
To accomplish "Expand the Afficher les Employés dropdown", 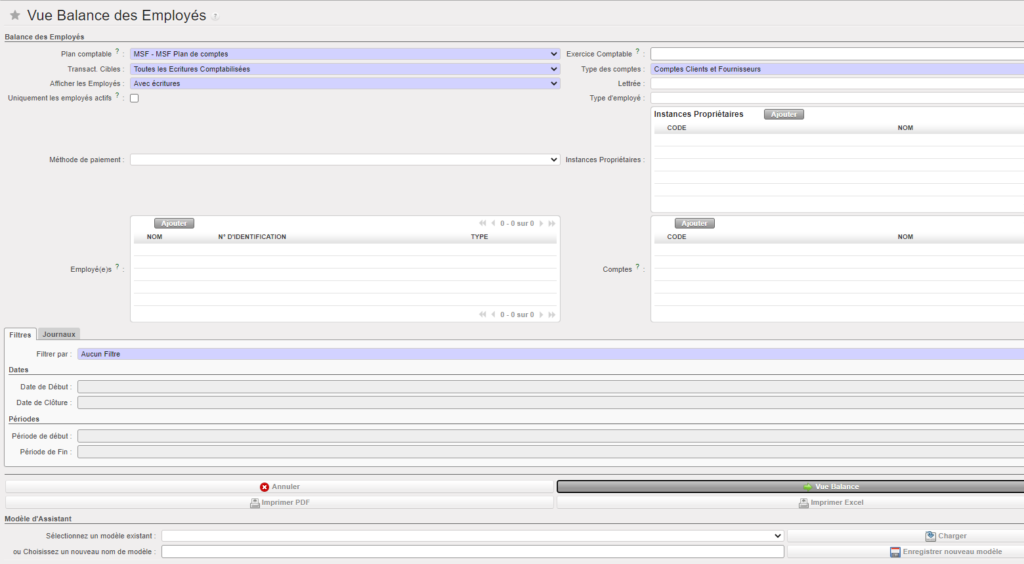I will coord(344,84).
